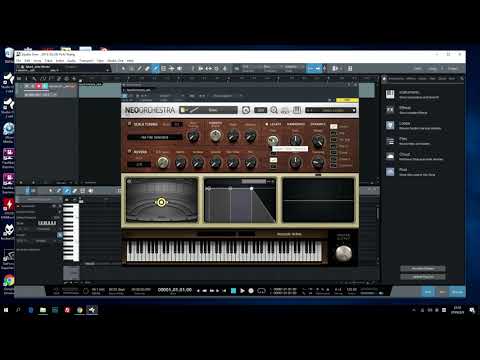Open the Audio menu
The width and height of the screenshot is (480, 360).
click(72, 61)
